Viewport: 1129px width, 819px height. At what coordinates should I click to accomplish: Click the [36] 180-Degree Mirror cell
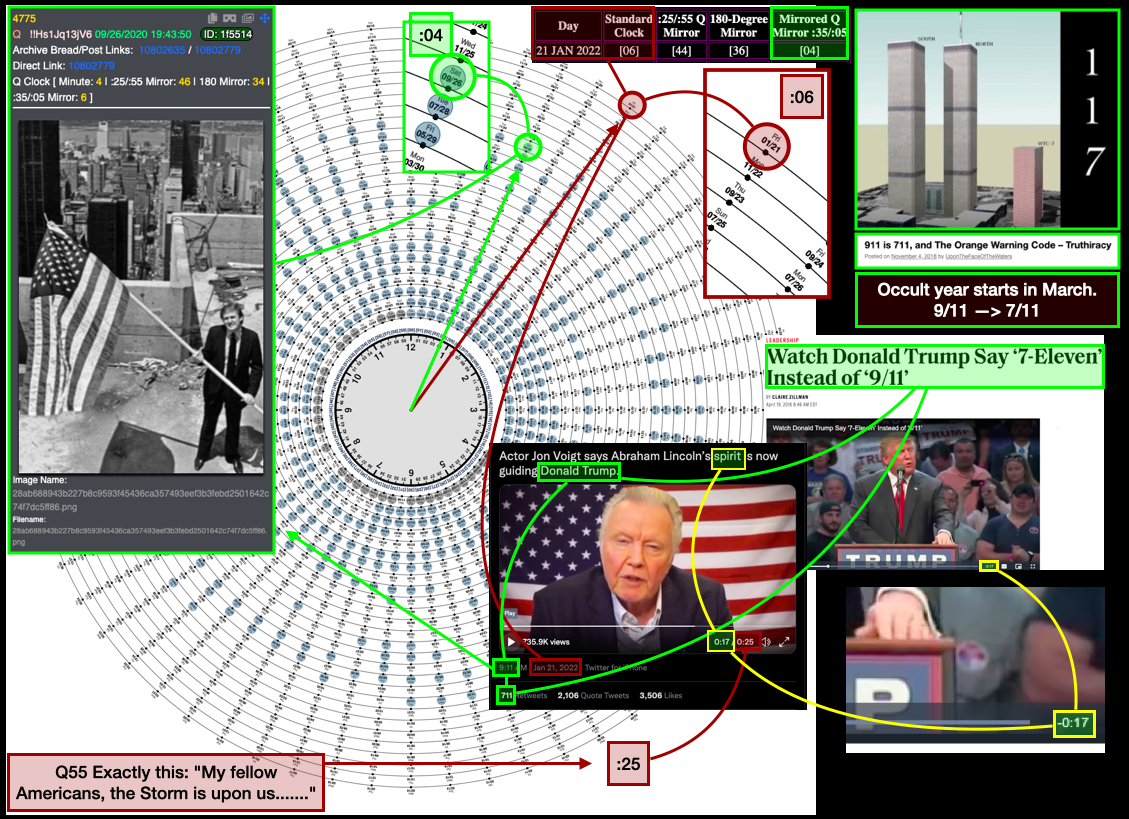739,50
